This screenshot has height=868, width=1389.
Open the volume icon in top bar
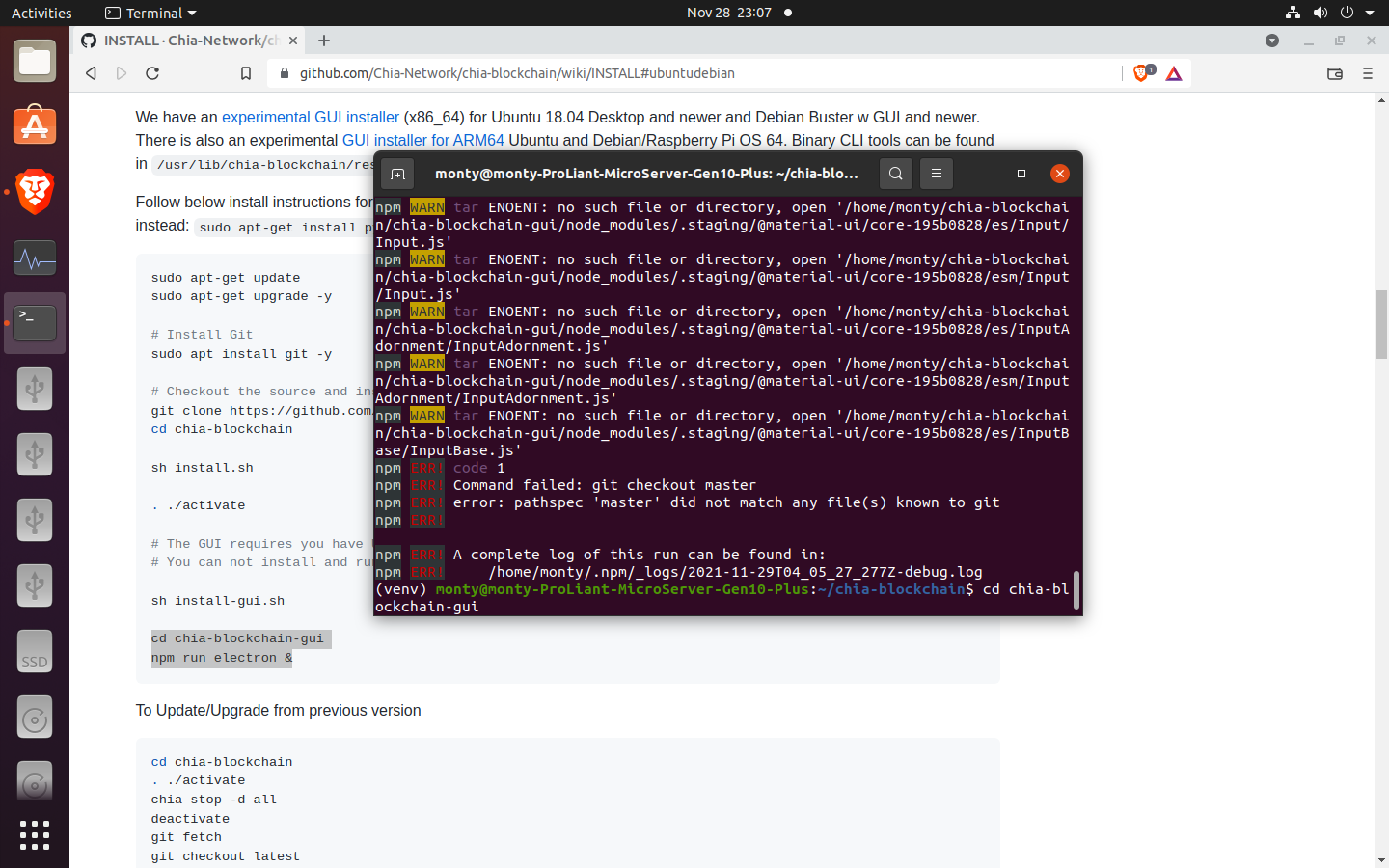click(x=1321, y=13)
